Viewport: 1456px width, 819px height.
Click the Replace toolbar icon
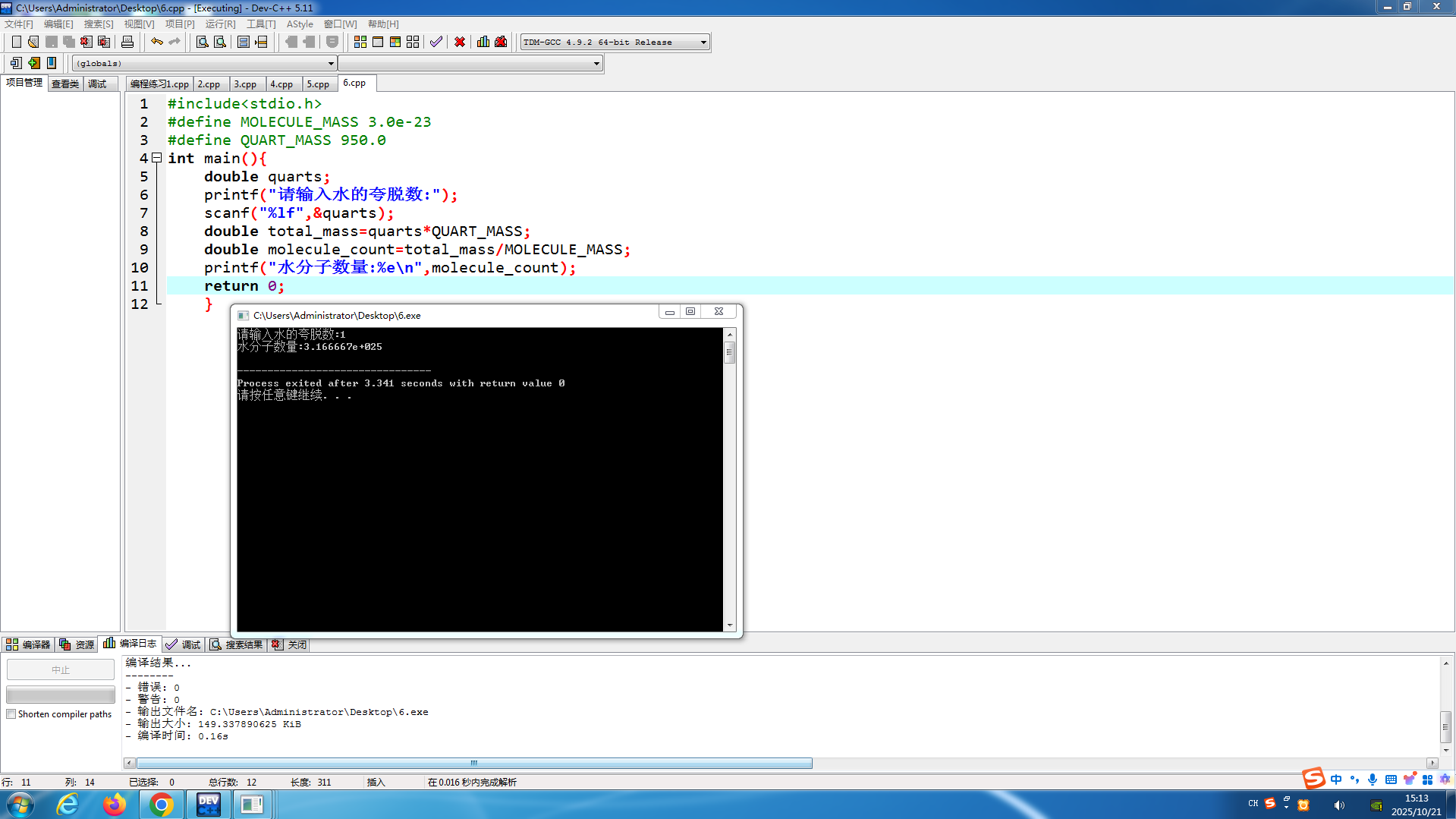click(x=220, y=42)
